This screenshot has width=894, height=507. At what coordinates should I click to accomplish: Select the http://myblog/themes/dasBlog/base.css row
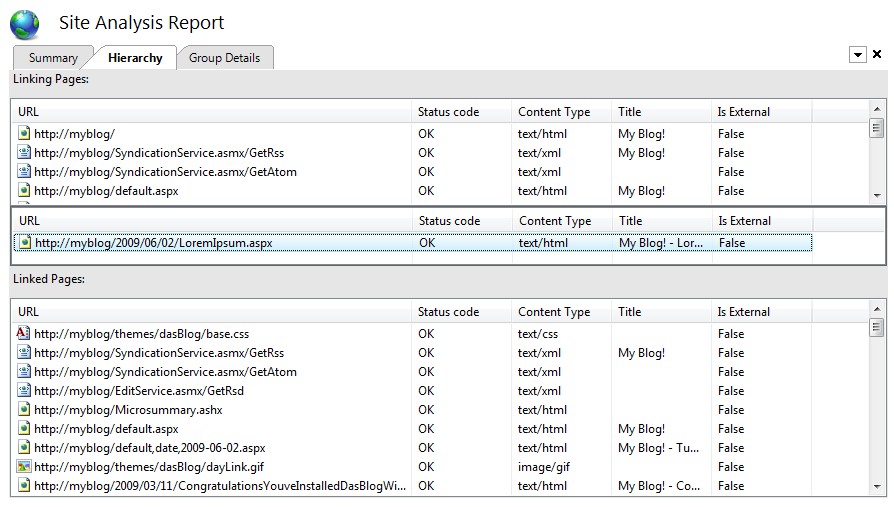click(412, 334)
